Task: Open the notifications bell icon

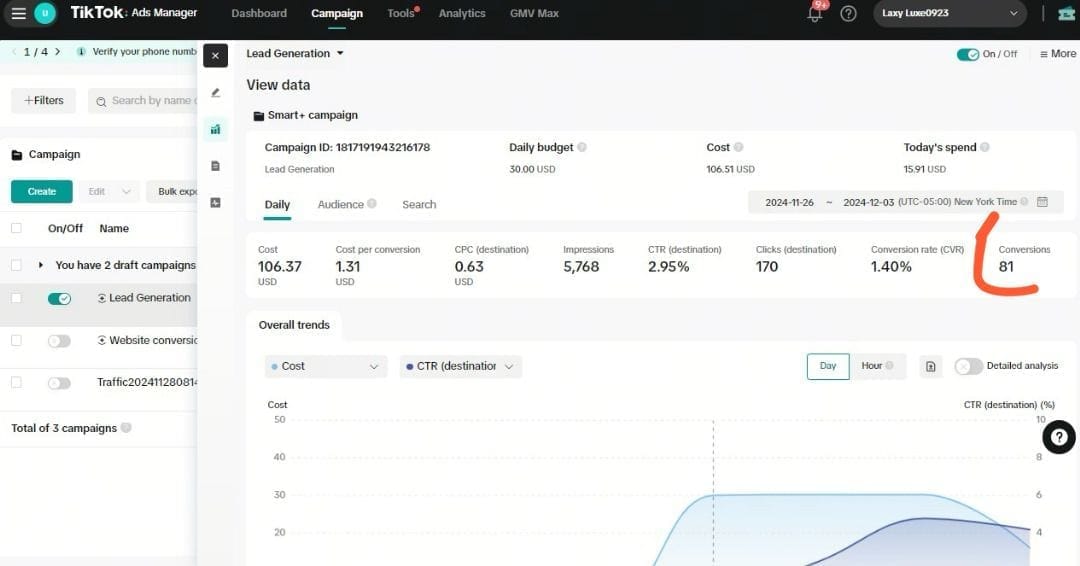Action: click(815, 14)
